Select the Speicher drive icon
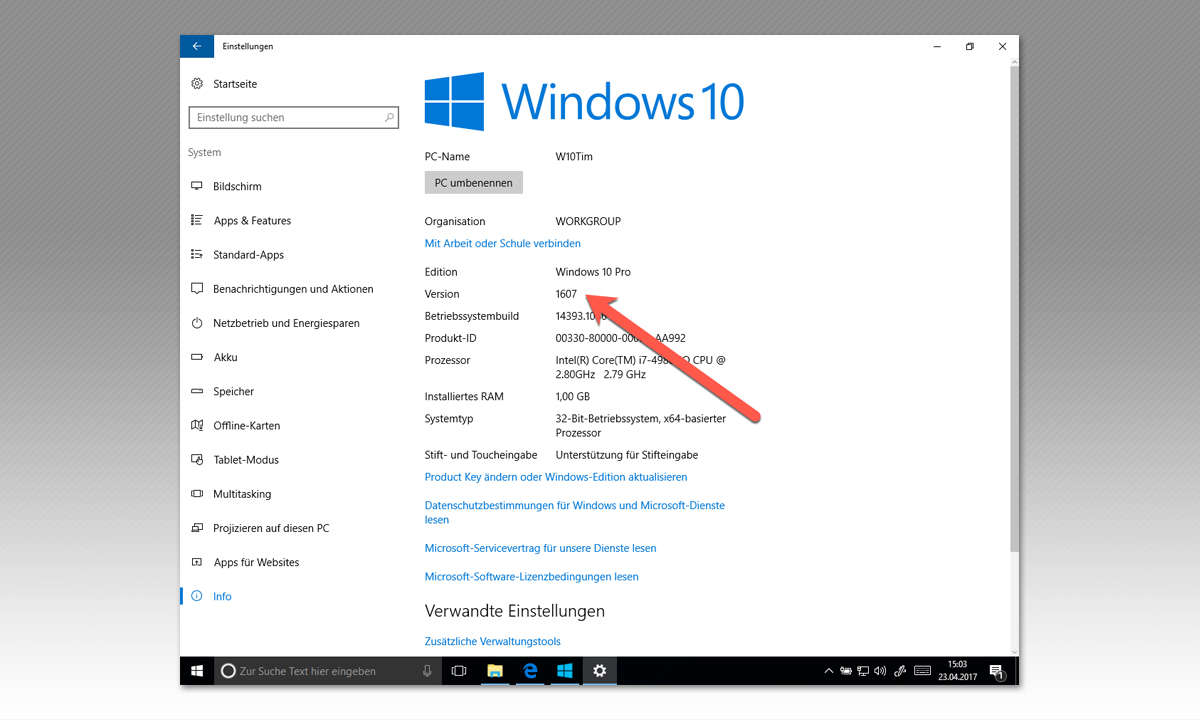This screenshot has height=720, width=1200. [197, 391]
